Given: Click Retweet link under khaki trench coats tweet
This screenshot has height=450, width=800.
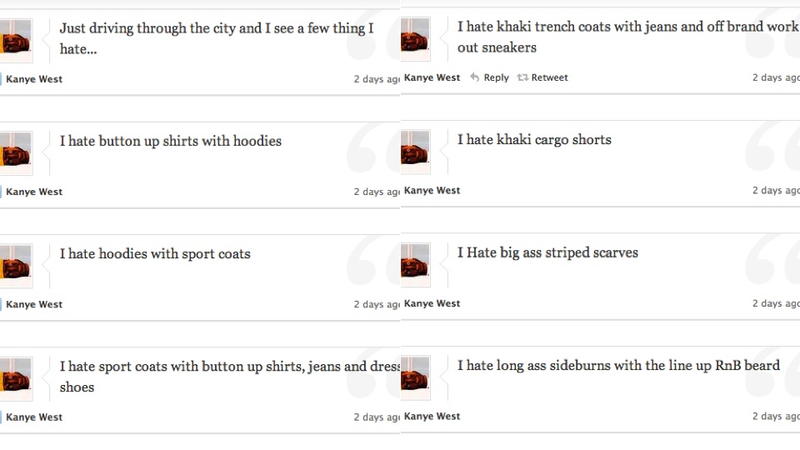Looking at the screenshot, I should (x=549, y=78).
